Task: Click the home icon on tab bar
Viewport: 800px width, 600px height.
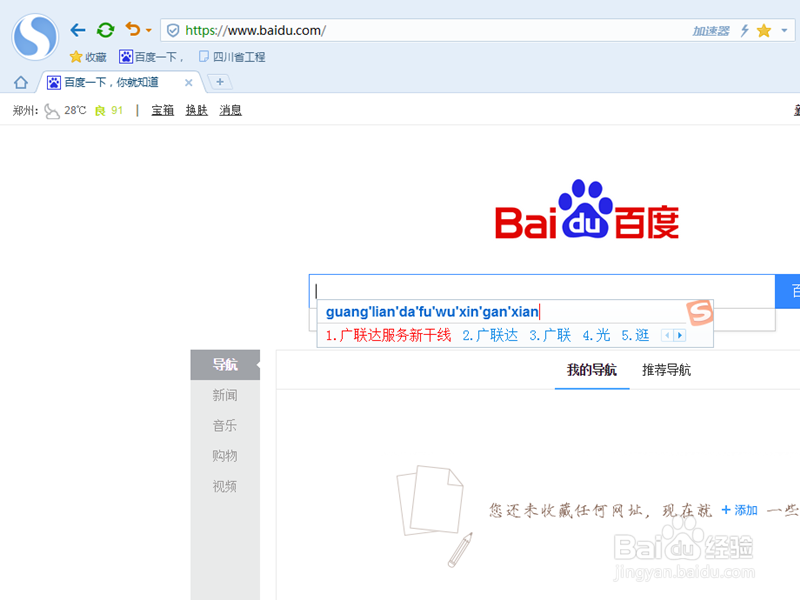Action: click(x=21, y=82)
